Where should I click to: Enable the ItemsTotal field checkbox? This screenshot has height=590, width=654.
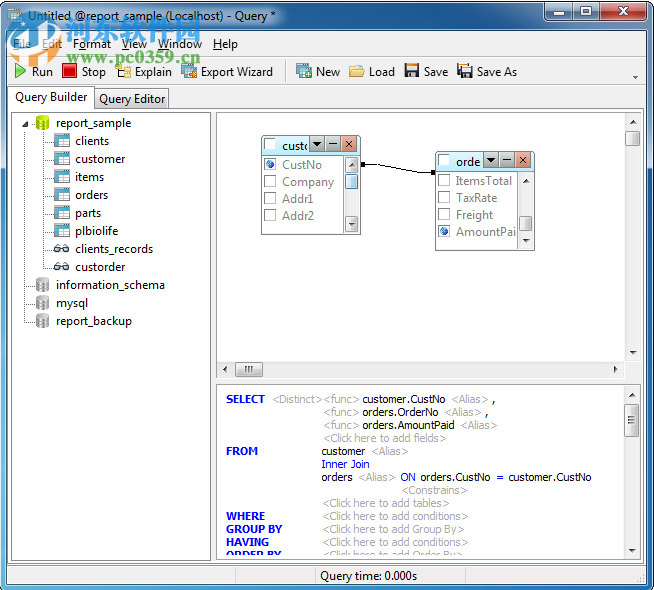(x=444, y=181)
